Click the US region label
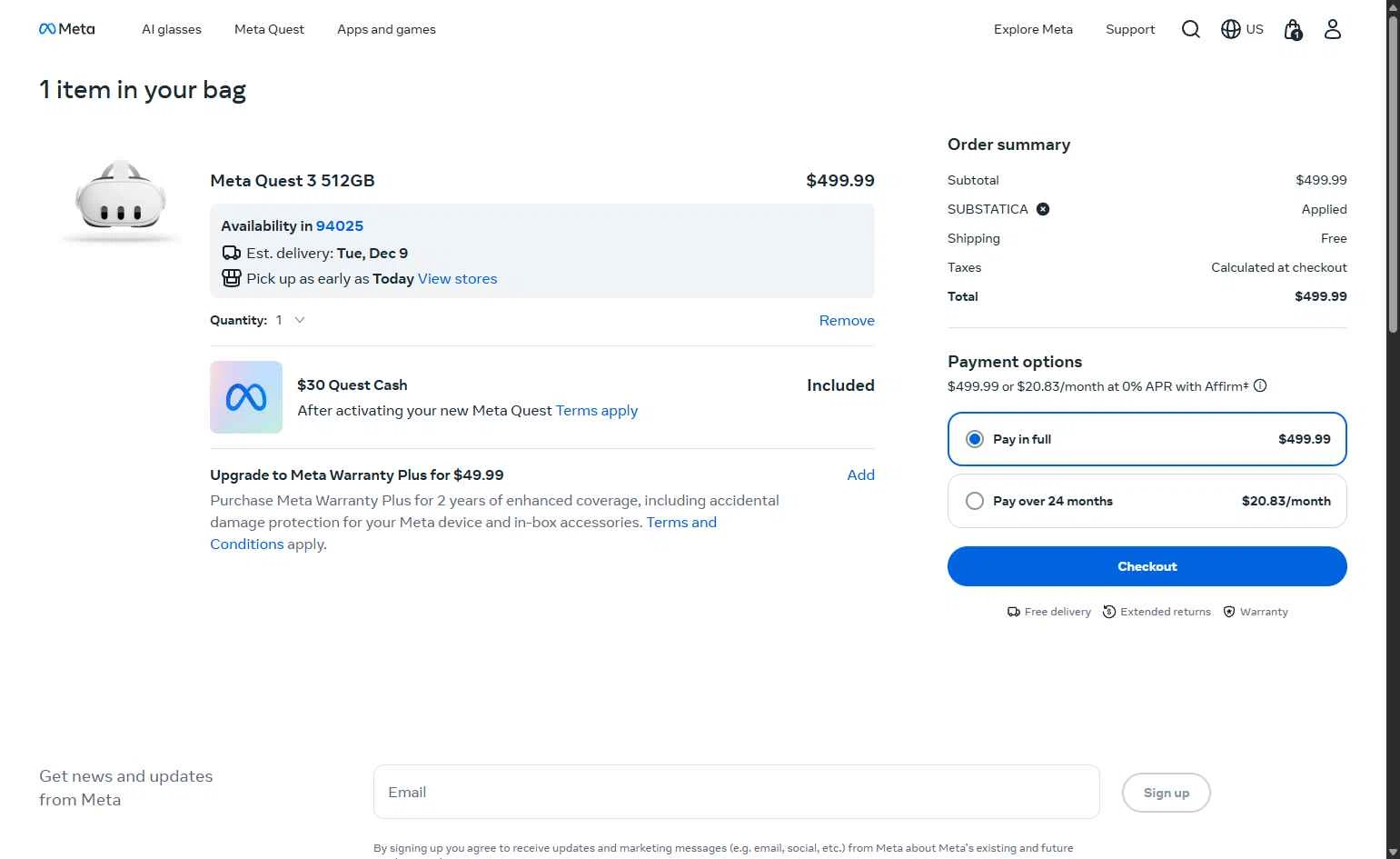Viewport: 1400px width, 859px height. tap(1255, 29)
